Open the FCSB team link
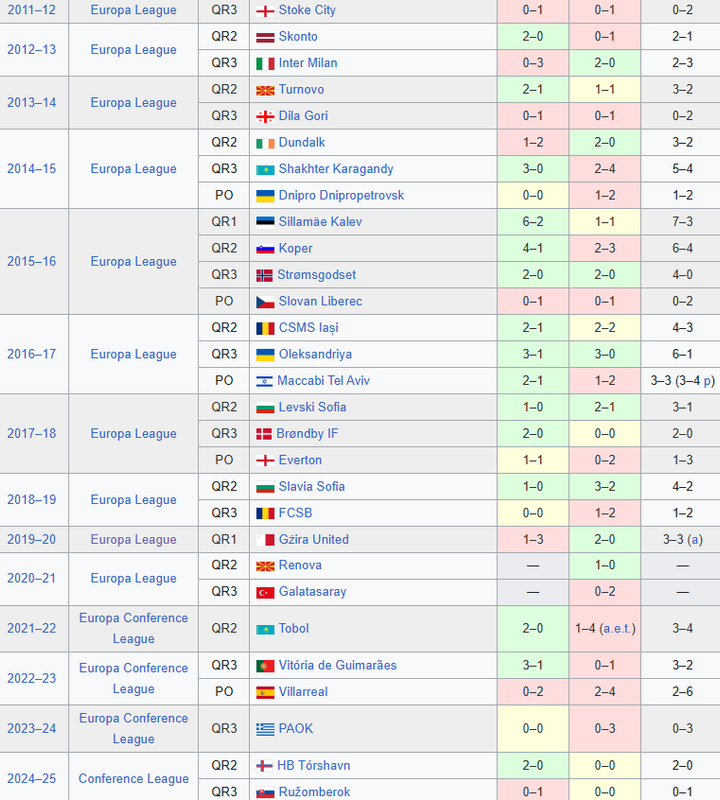The image size is (720, 800). tap(295, 513)
